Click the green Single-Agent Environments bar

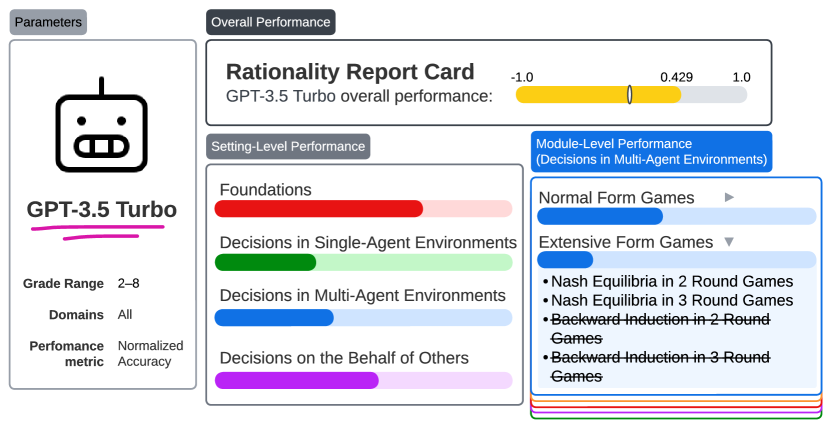click(x=266, y=263)
